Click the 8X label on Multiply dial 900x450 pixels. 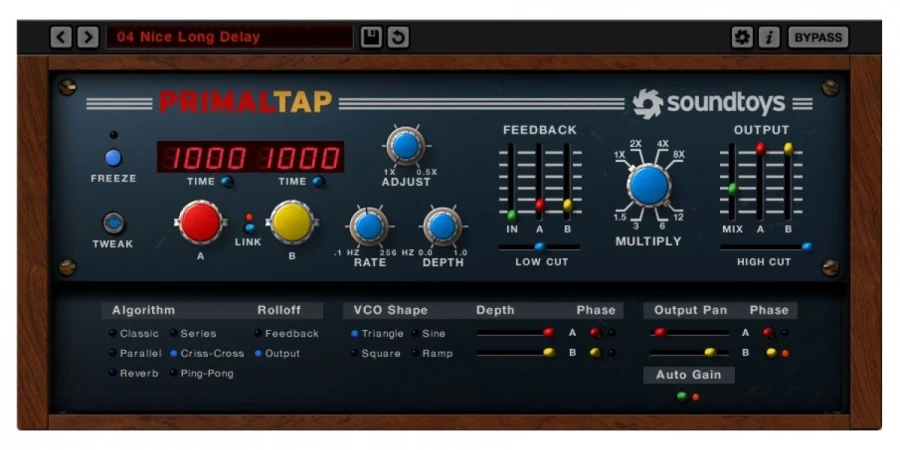pos(678,154)
